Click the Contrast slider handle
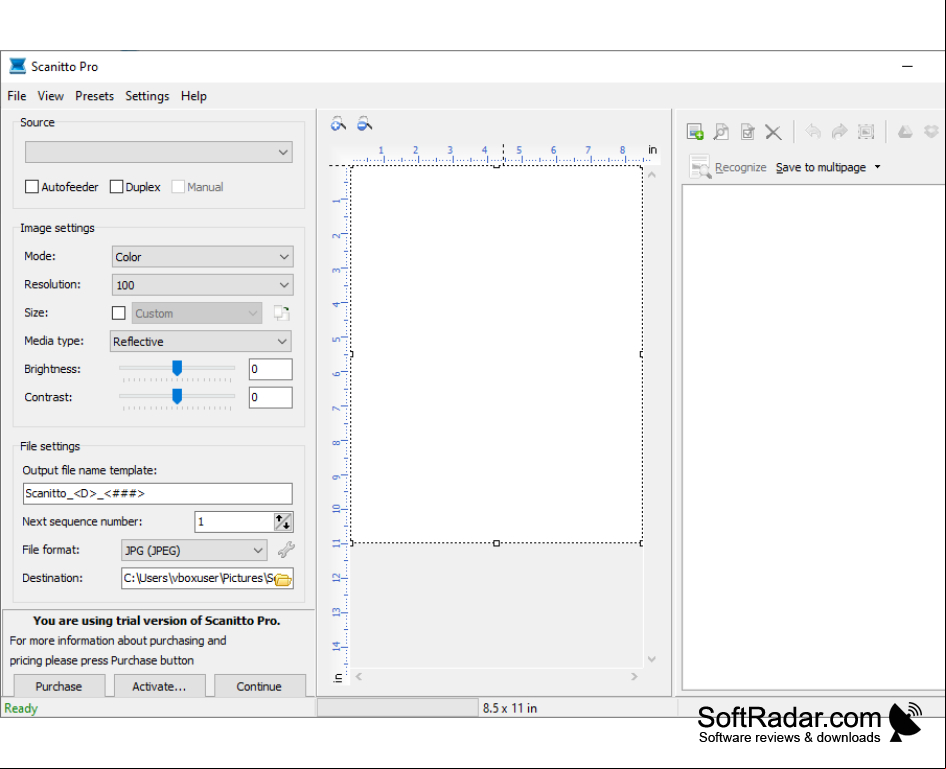Viewport: 946px width, 769px height. coord(177,396)
